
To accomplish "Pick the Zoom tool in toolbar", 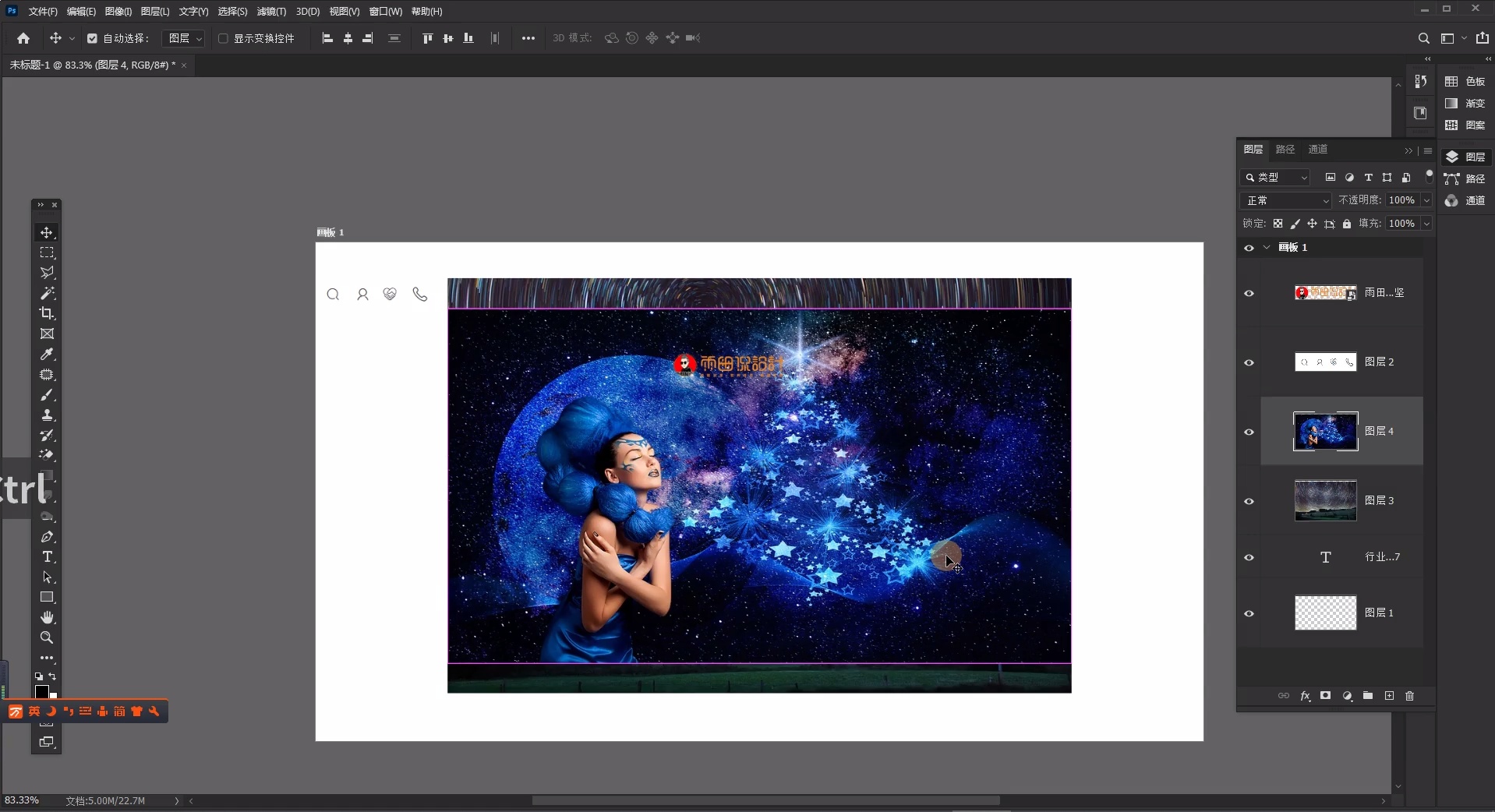I will [47, 638].
